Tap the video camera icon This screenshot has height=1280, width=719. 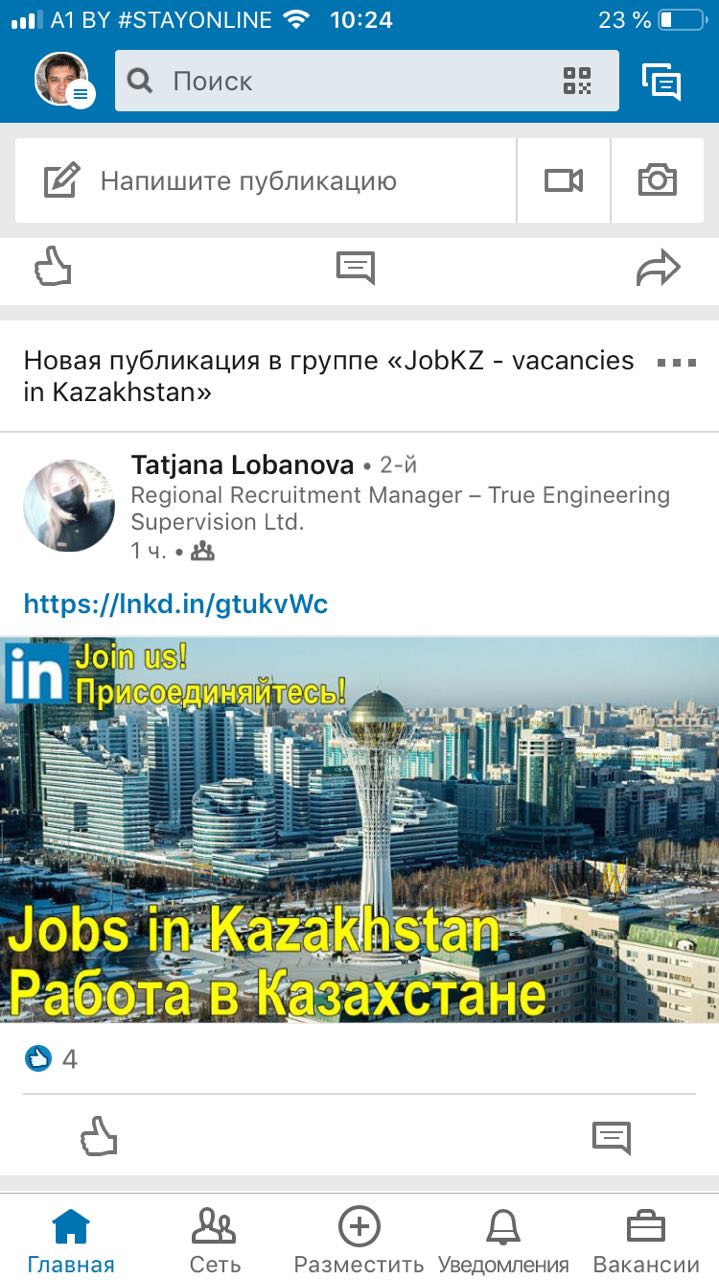563,180
